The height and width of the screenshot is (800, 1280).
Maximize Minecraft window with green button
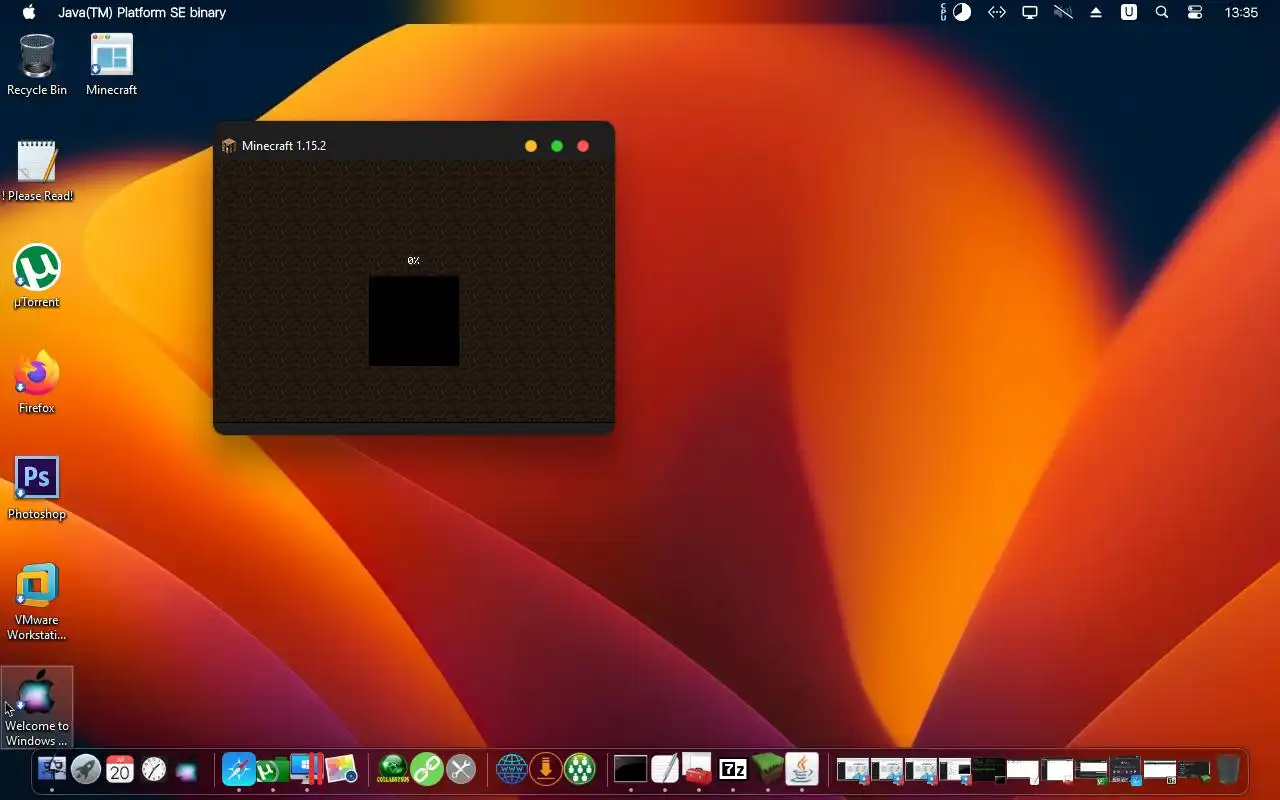click(557, 146)
